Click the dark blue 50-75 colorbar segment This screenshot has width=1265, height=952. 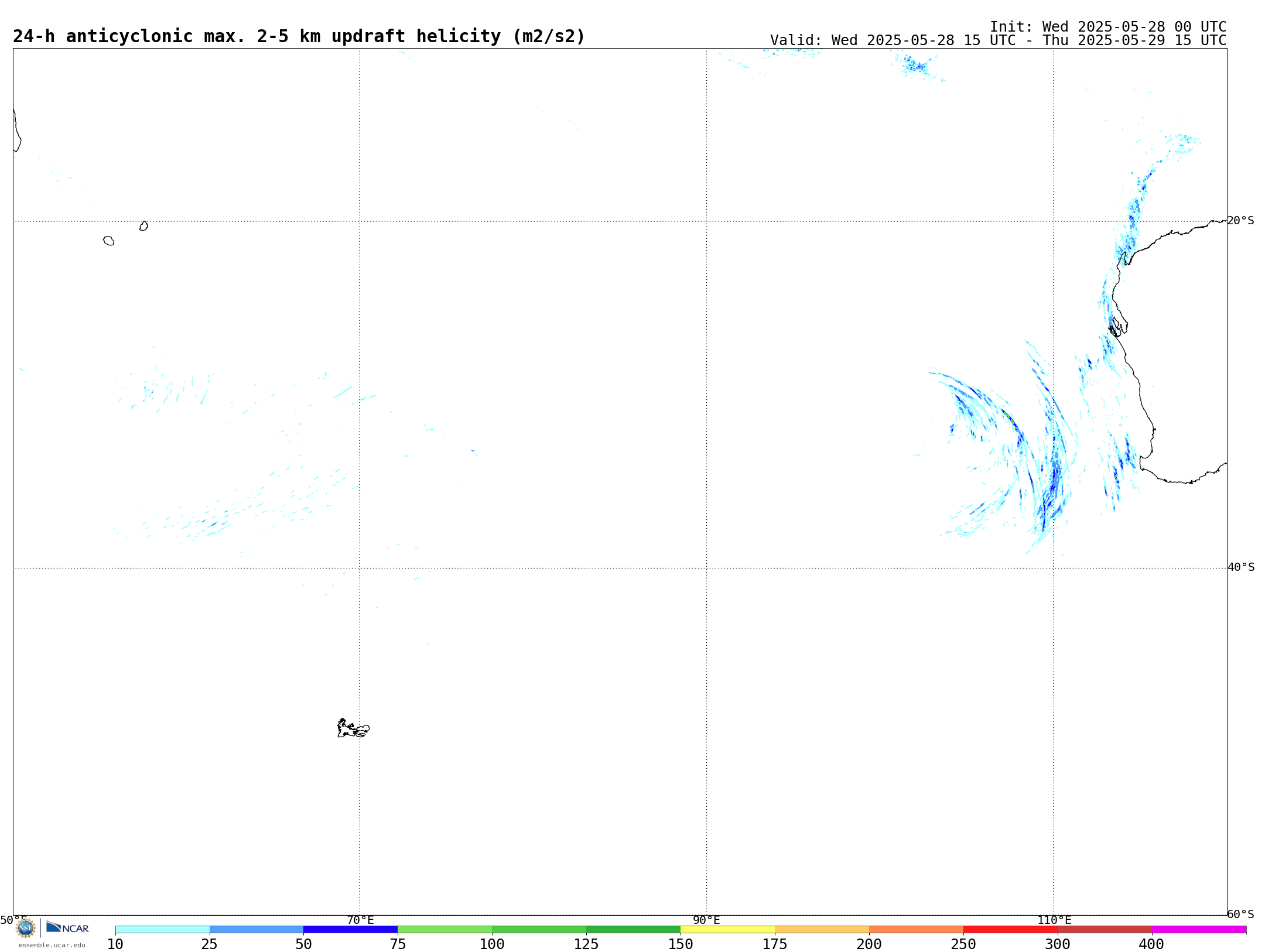click(351, 929)
